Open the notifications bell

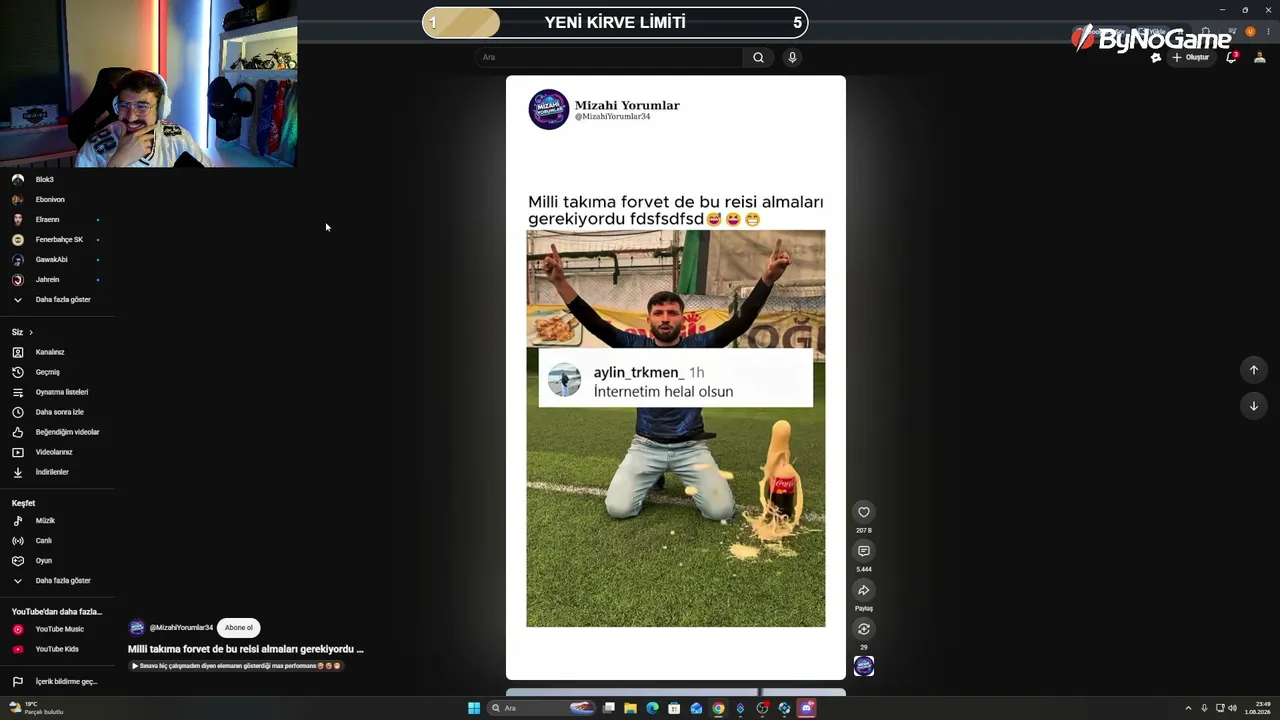coord(1232,57)
